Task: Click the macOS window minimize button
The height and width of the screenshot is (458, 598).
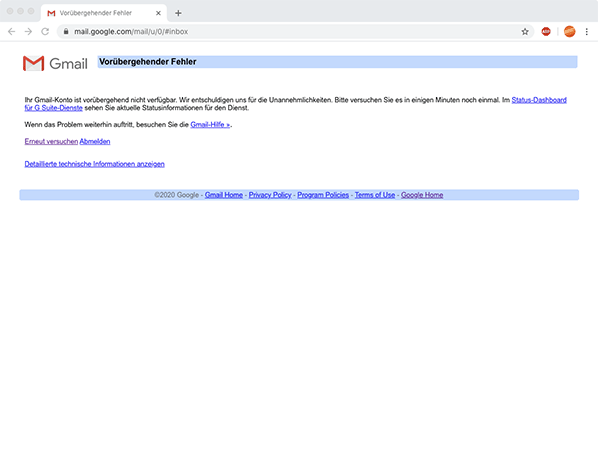Action: 21,11
